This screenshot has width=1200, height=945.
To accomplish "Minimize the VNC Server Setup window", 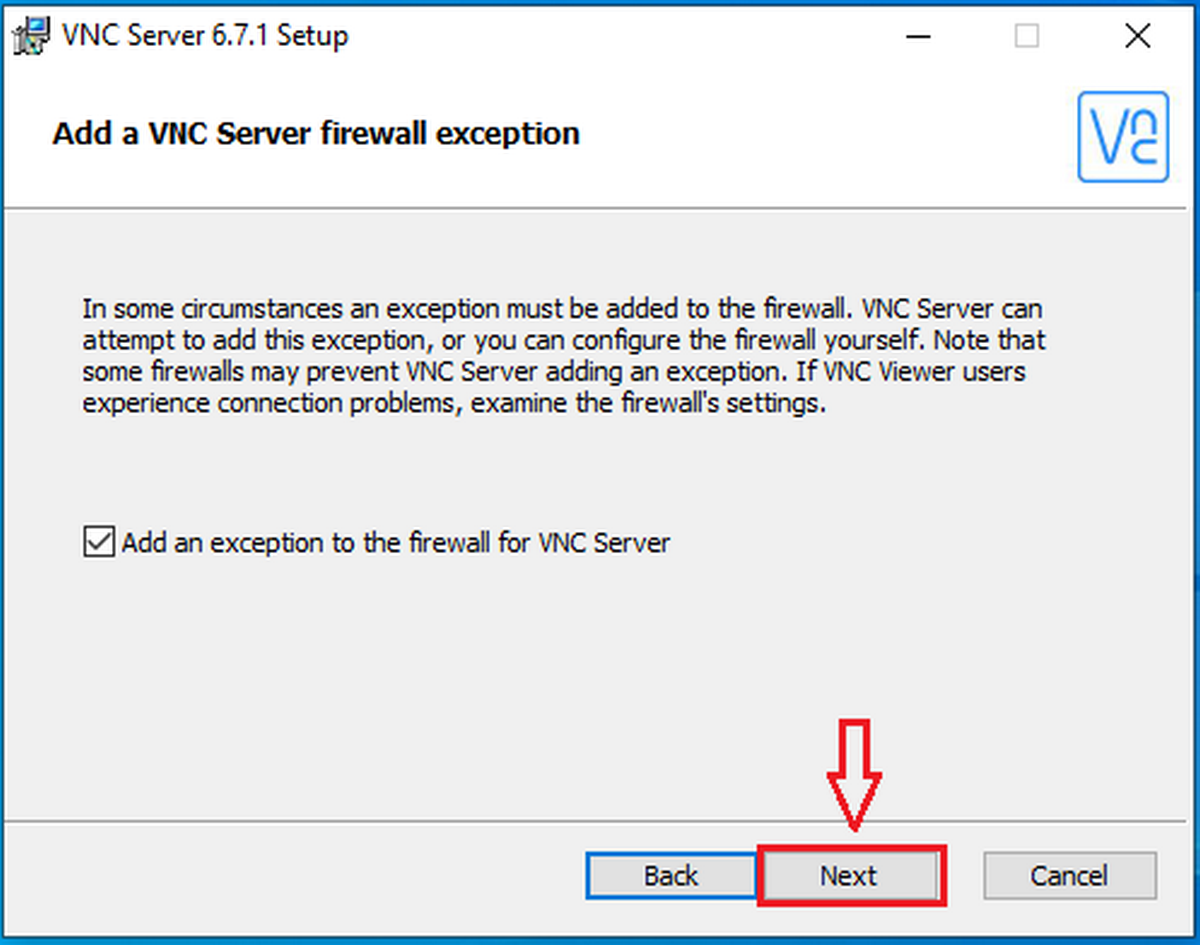I will tap(917, 36).
